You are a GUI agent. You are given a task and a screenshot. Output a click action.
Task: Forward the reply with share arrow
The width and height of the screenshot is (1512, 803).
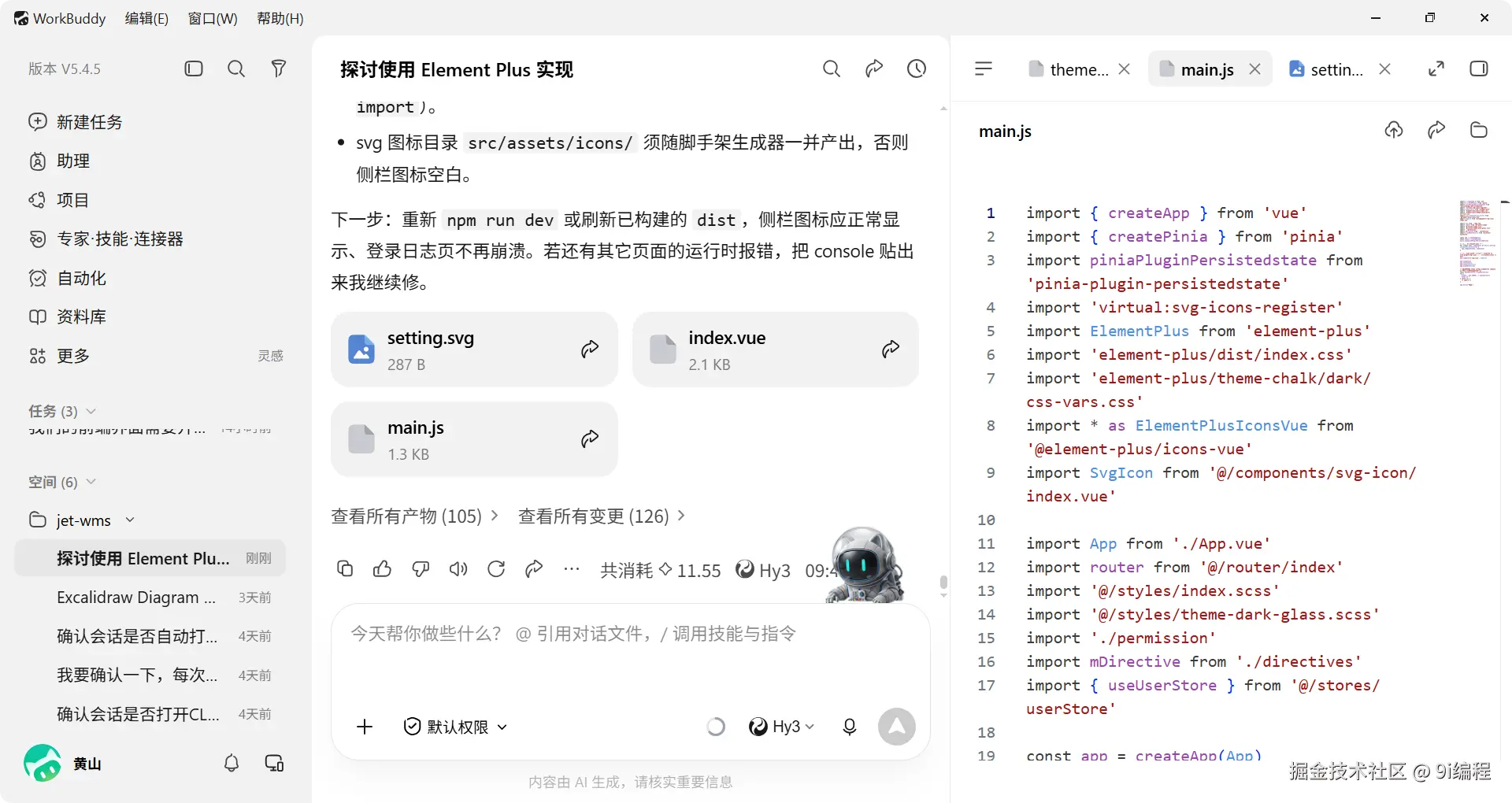(x=534, y=569)
